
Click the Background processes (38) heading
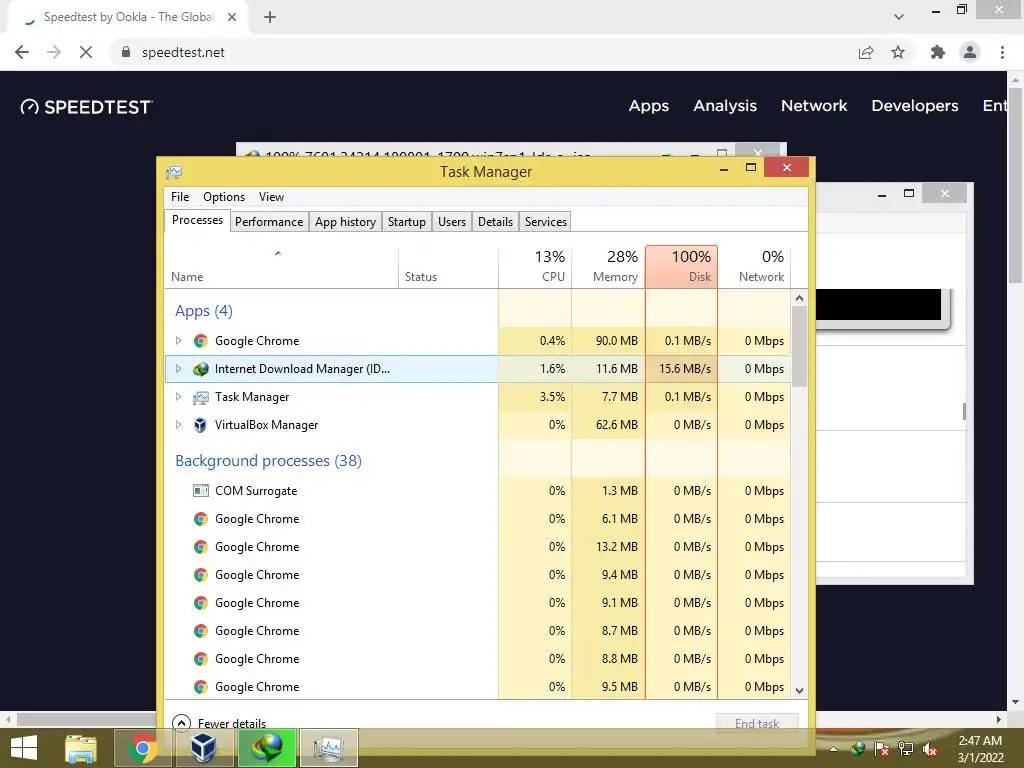[268, 461]
